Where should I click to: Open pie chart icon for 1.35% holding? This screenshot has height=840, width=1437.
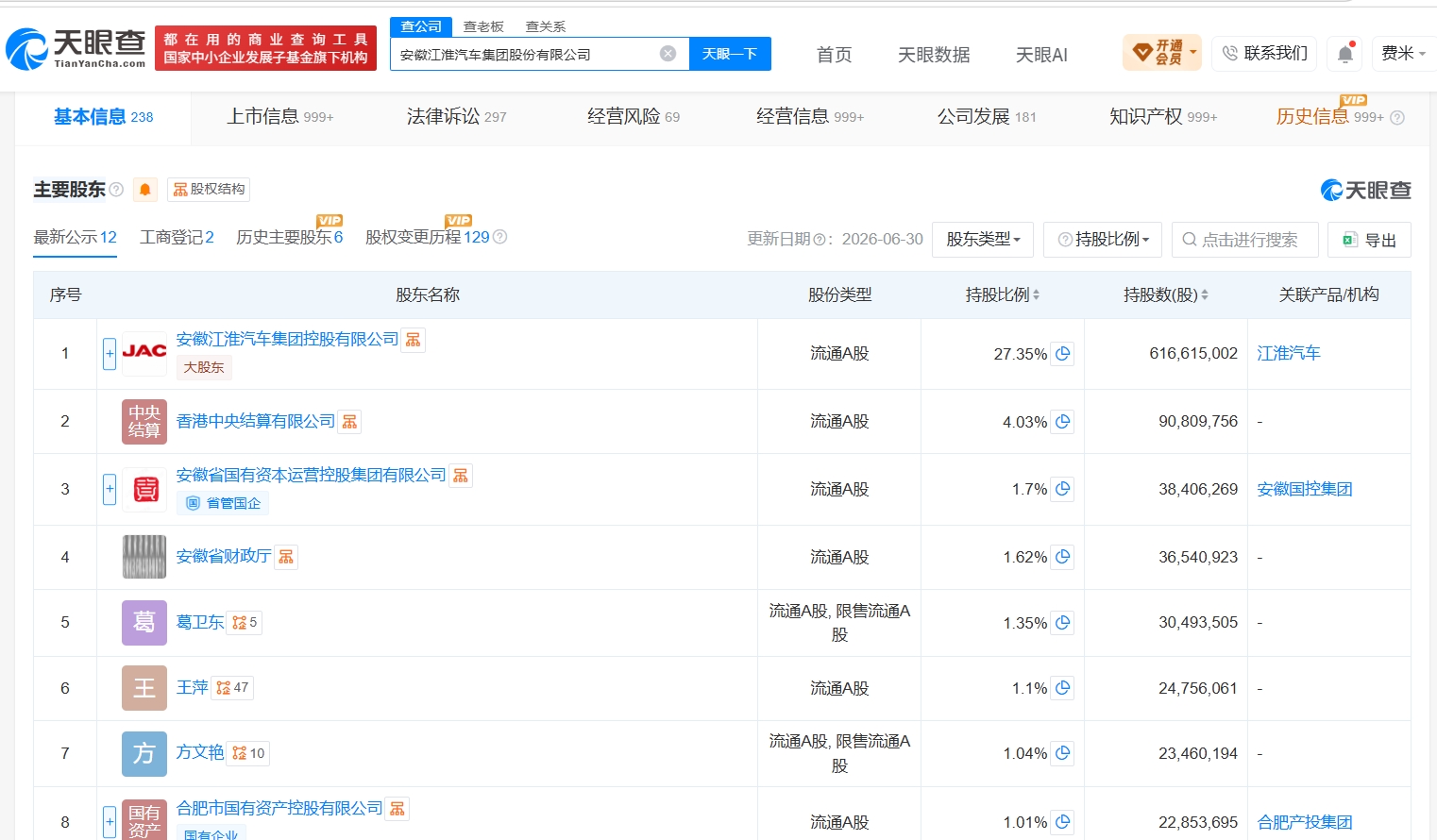coord(1063,623)
